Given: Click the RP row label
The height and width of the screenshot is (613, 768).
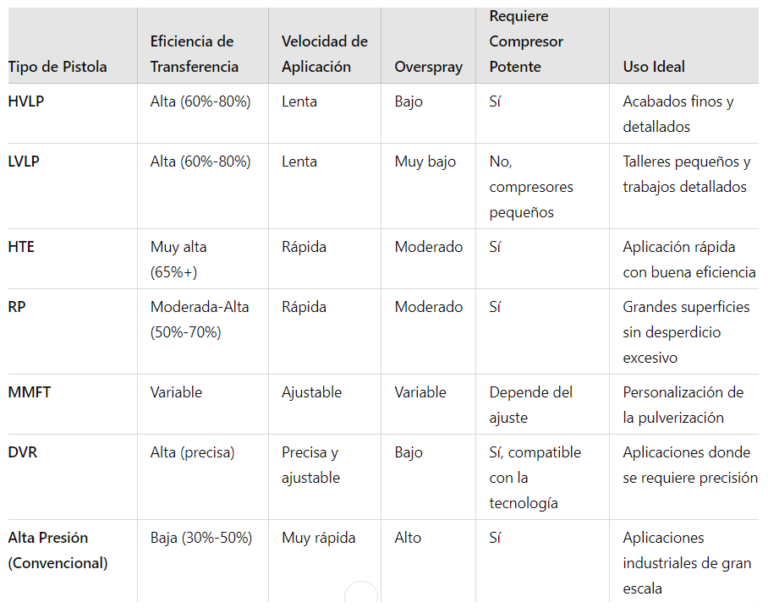Looking at the screenshot, I should pyautogui.click(x=16, y=307).
